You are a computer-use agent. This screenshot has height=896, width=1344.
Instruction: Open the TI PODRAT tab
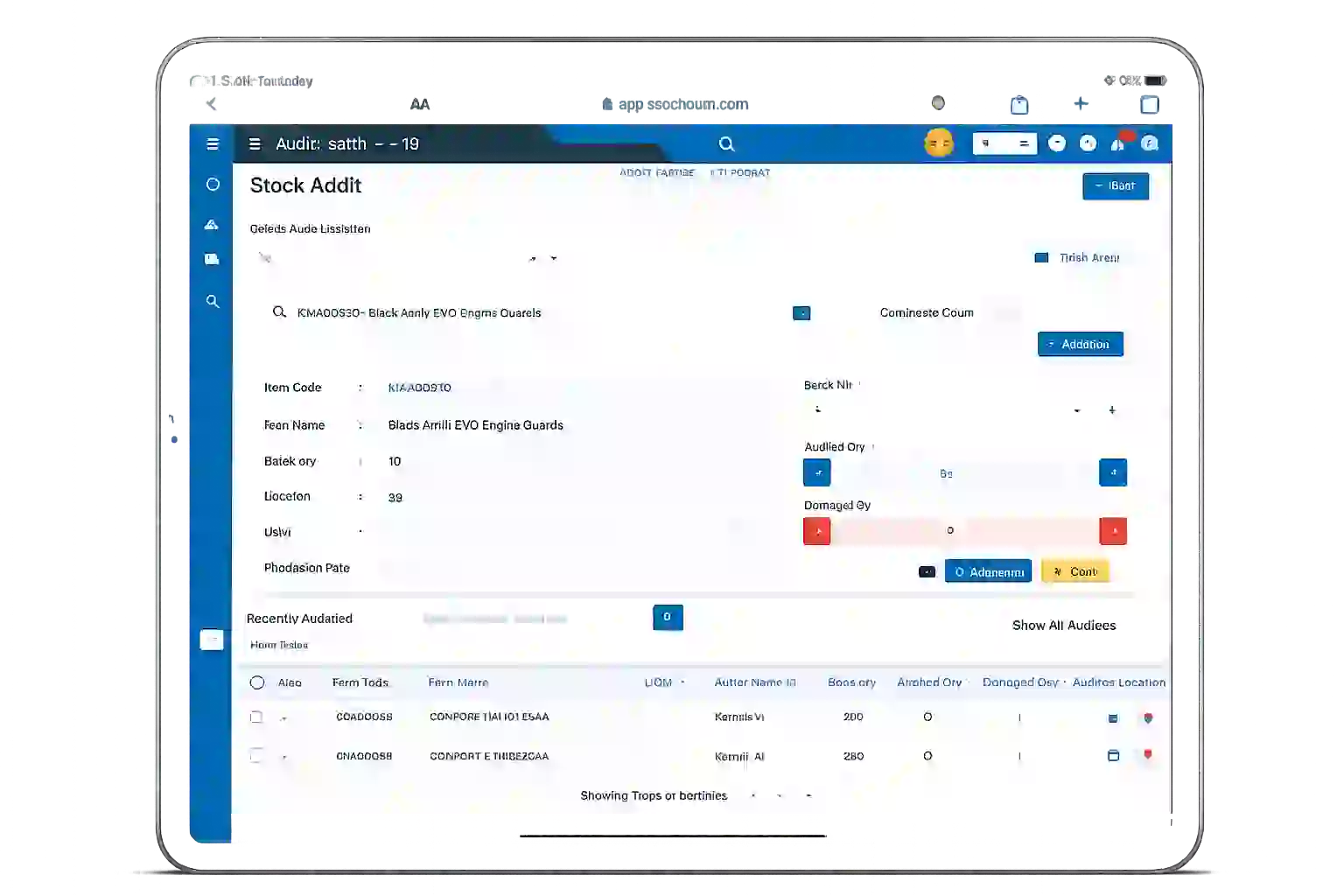coord(740,173)
